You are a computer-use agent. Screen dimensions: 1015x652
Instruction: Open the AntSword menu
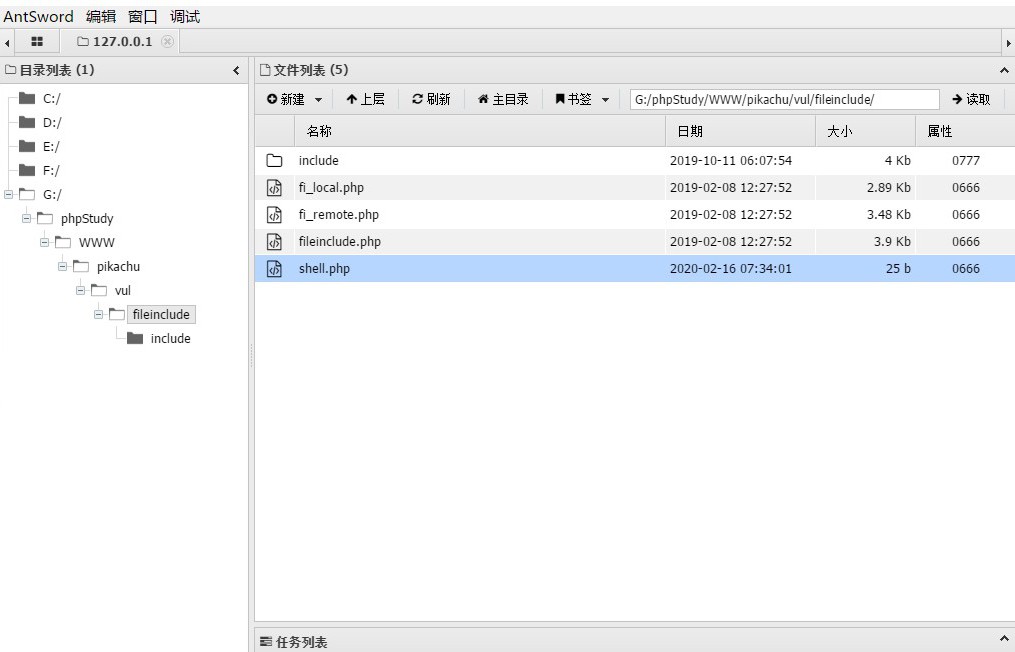click(x=38, y=16)
